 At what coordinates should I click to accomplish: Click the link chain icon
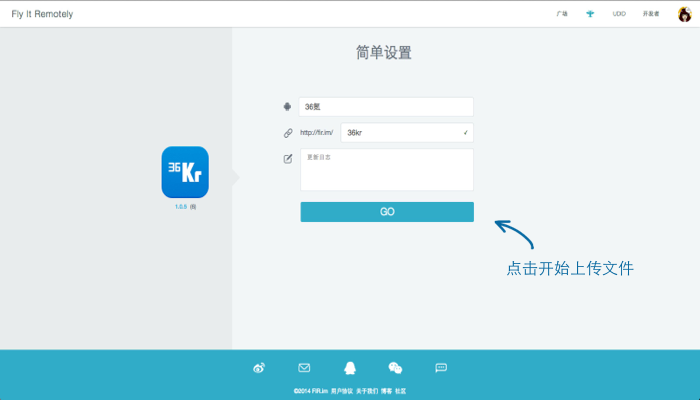click(288, 133)
